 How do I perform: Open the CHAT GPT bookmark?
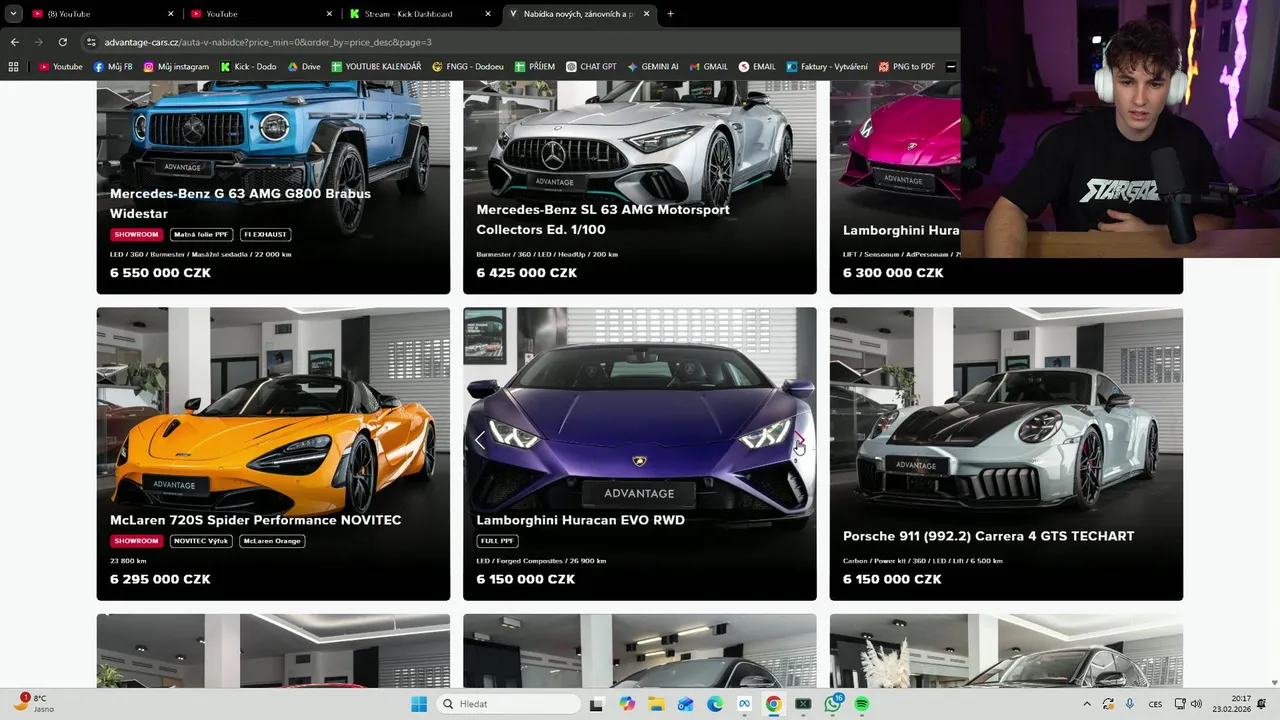click(591, 67)
